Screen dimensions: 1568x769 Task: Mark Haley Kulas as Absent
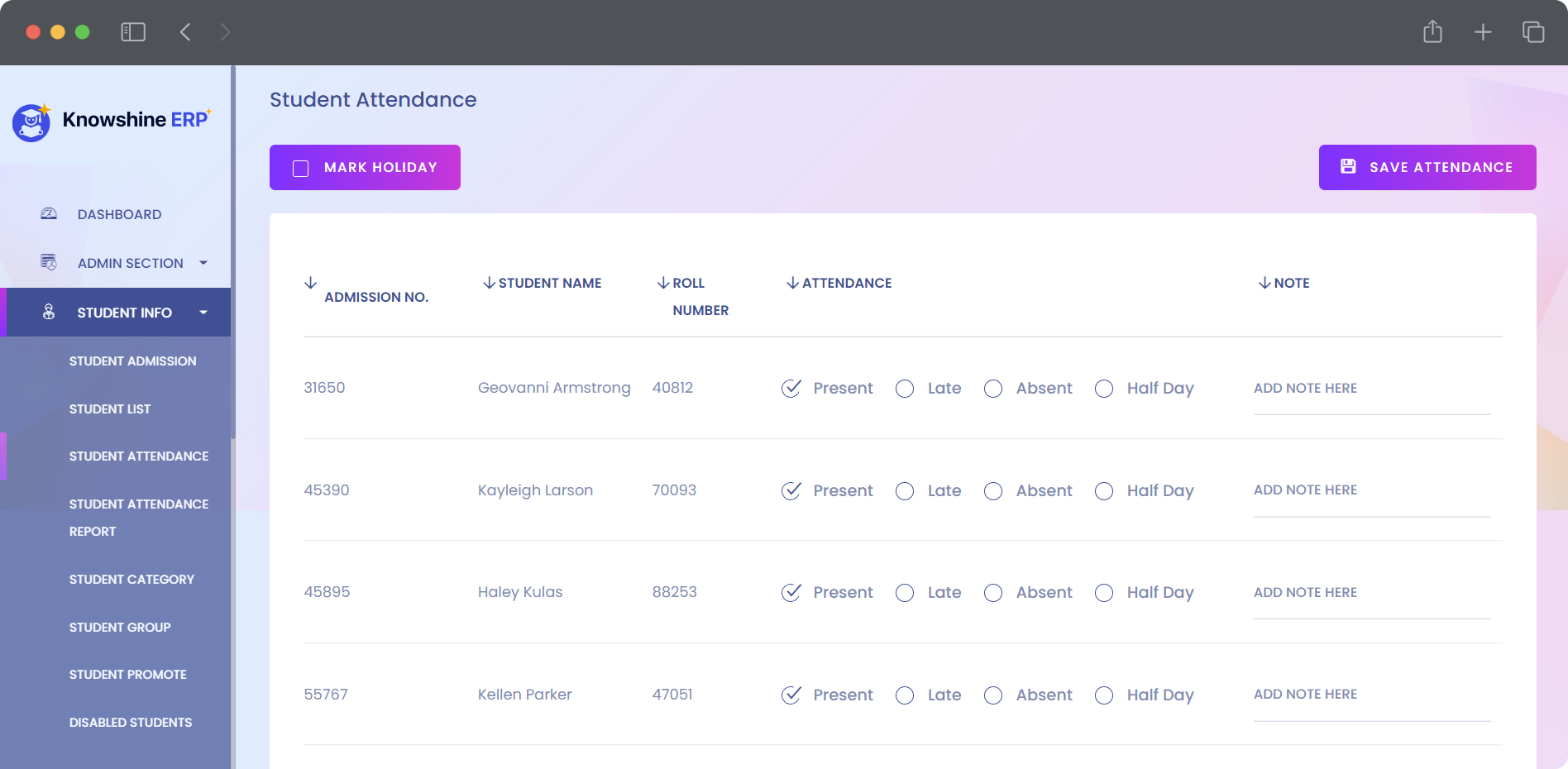coord(993,593)
